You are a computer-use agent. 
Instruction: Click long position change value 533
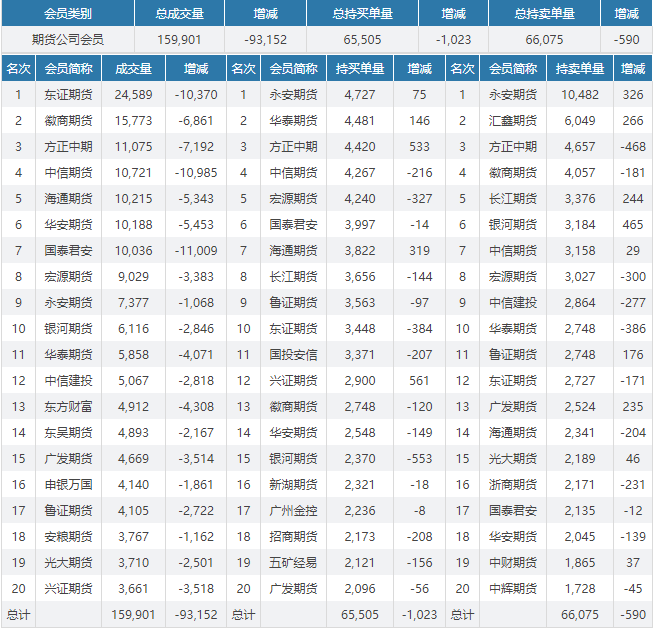tap(419, 147)
